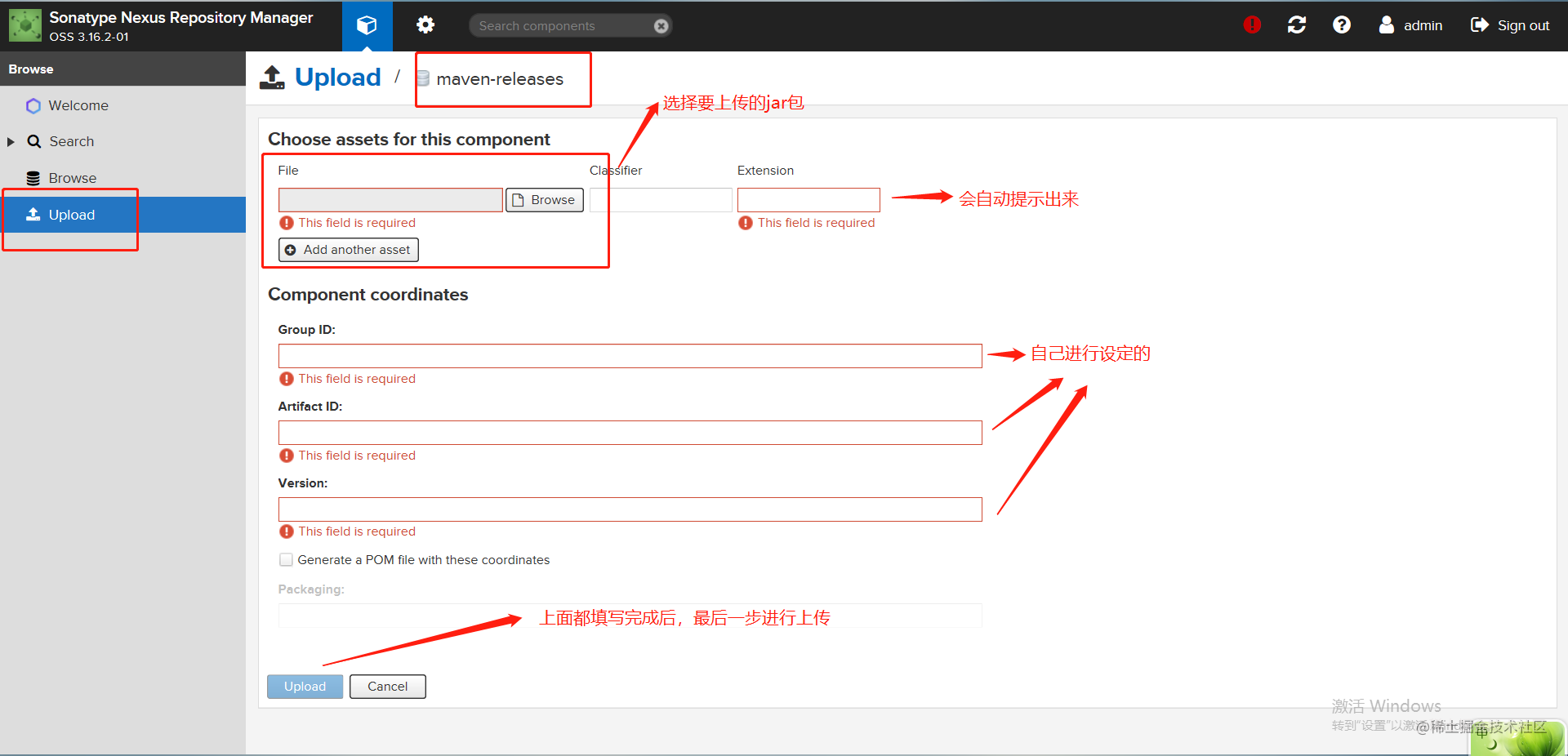This screenshot has height=756, width=1568.
Task: Click the maven-releases breadcrumb
Action: [500, 79]
